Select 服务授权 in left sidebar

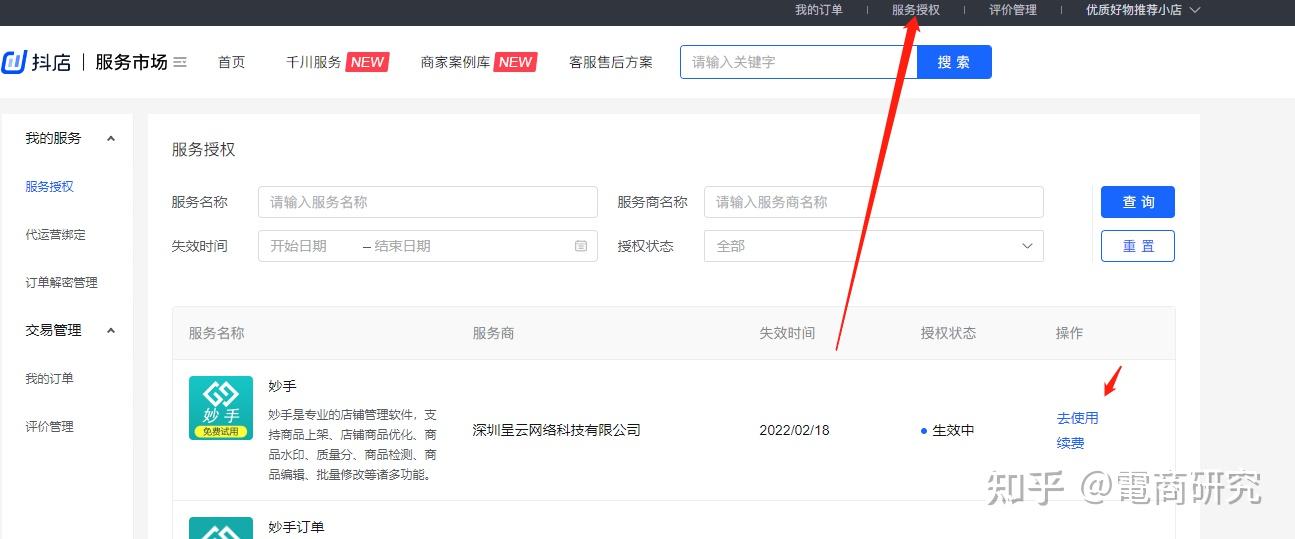(50, 187)
